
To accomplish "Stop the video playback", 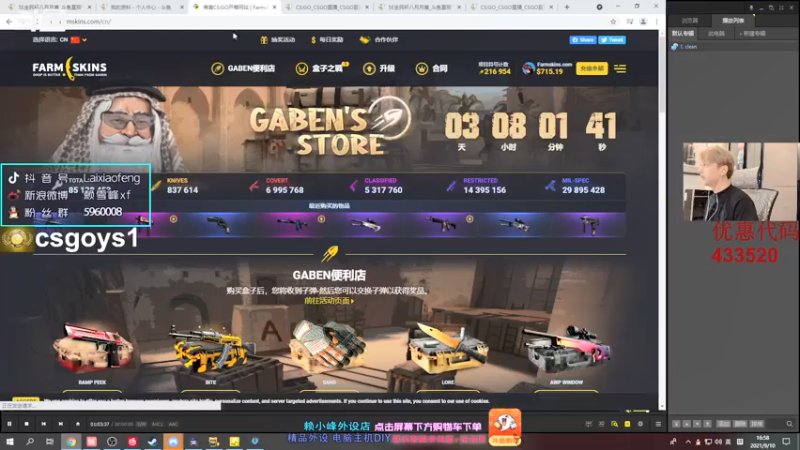I will coord(27,424).
